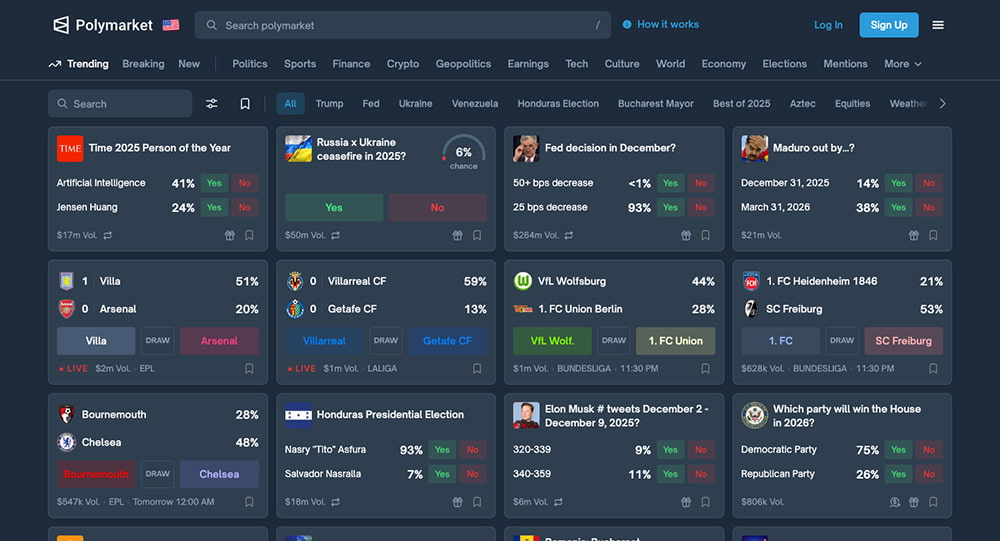
Task: Pick the VfL Wolf. outcome button
Action: click(552, 341)
